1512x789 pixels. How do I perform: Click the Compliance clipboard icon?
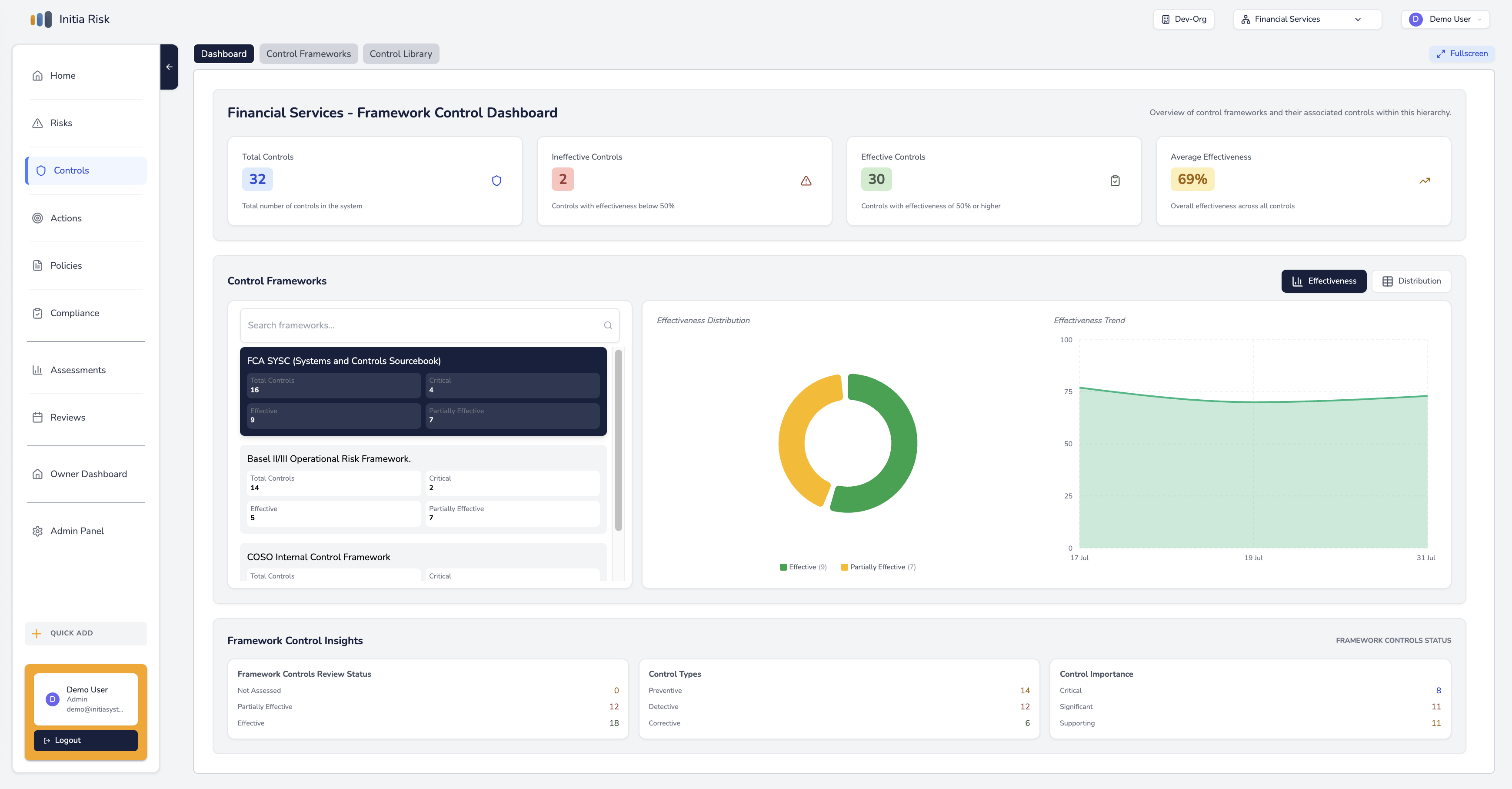coord(37,314)
